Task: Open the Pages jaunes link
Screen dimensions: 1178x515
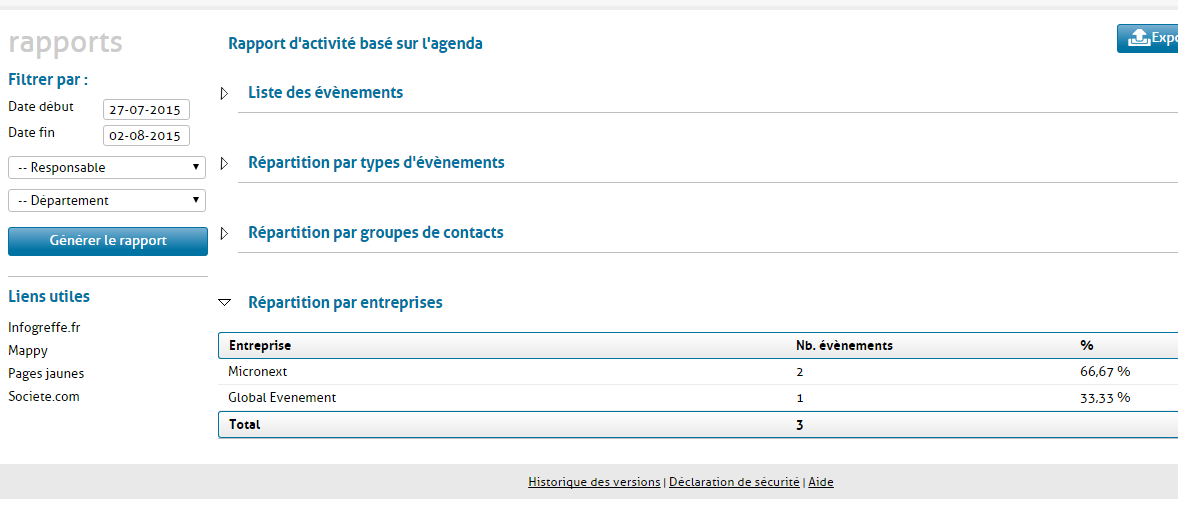Action: pos(46,373)
